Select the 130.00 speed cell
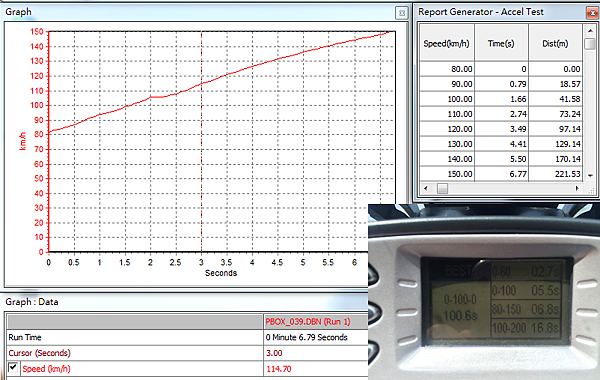 [x=447, y=144]
